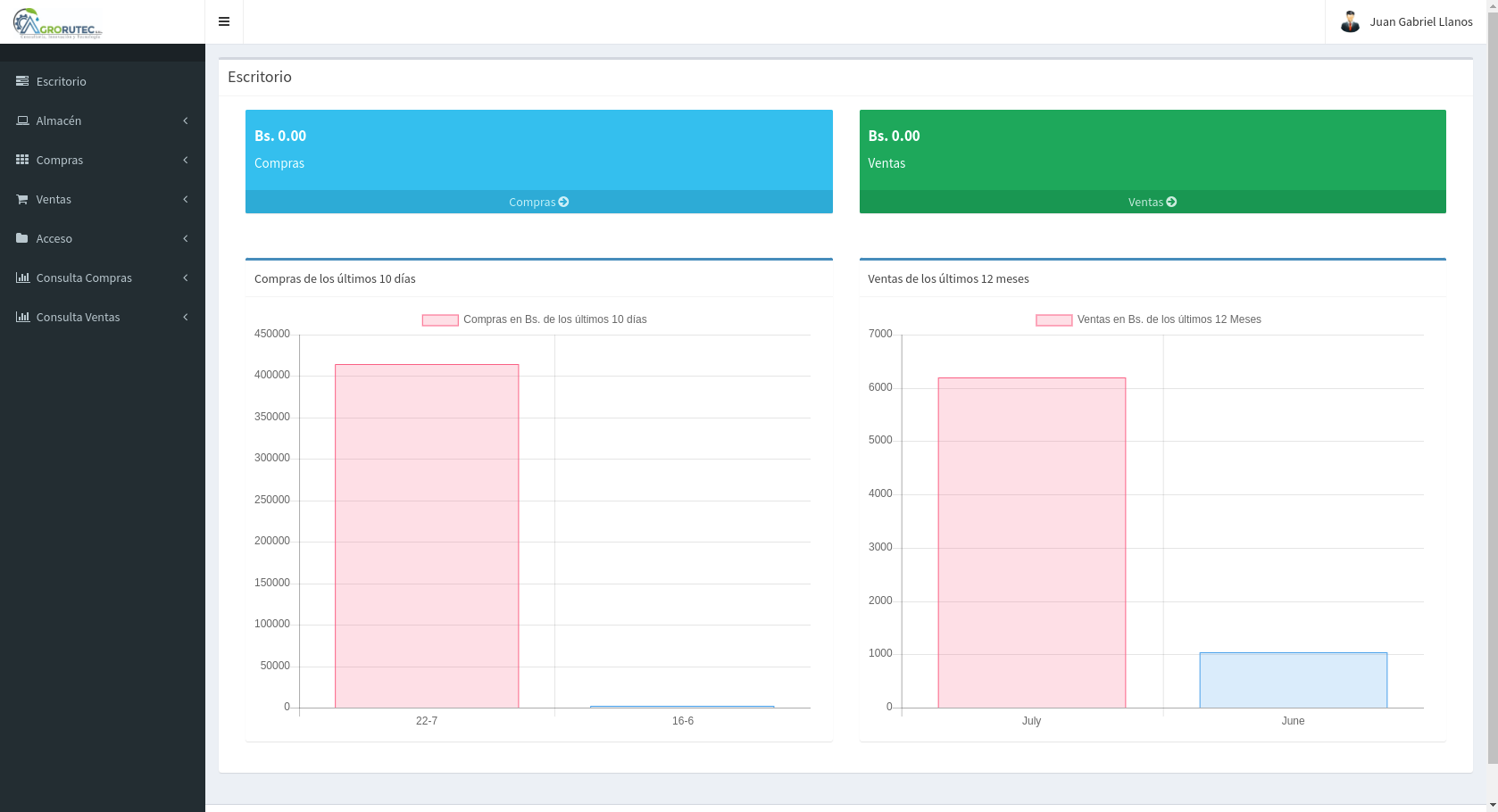
Task: Open the Ventas sidebar menu
Action: [x=103, y=199]
